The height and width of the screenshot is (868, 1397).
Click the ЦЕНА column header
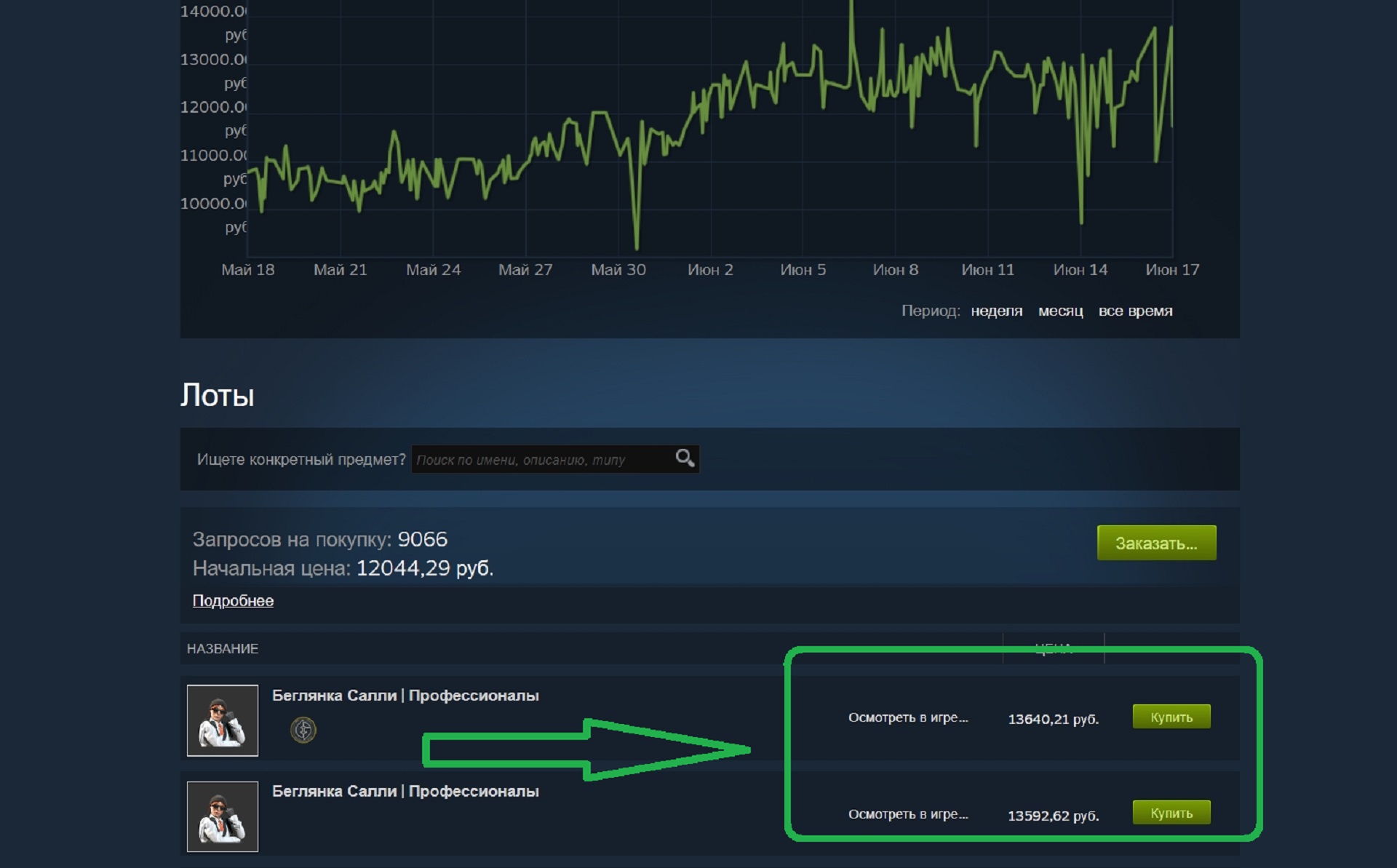pos(1053,648)
